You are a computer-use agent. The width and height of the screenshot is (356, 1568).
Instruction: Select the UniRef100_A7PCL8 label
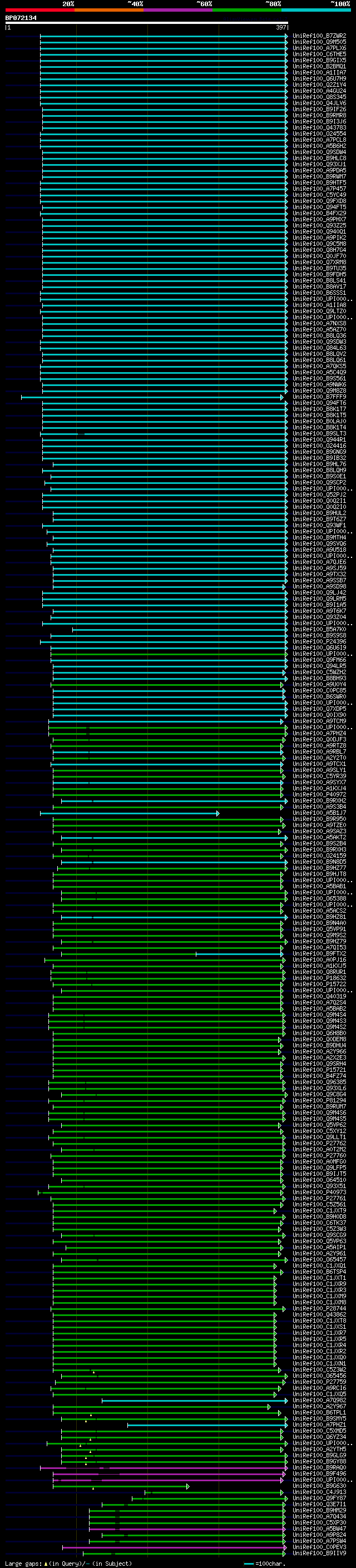coord(319,140)
